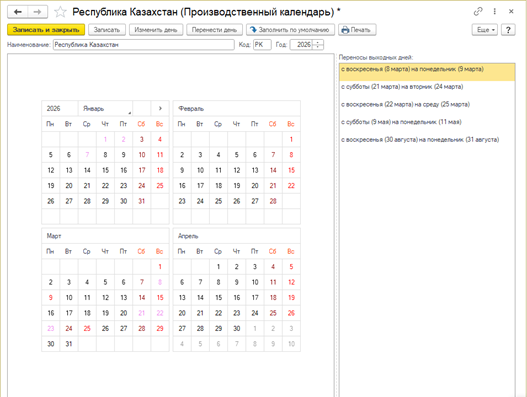This screenshot has width=527, height=397.
Task: Open the Январь month dropdown
Action: [x=105, y=109]
